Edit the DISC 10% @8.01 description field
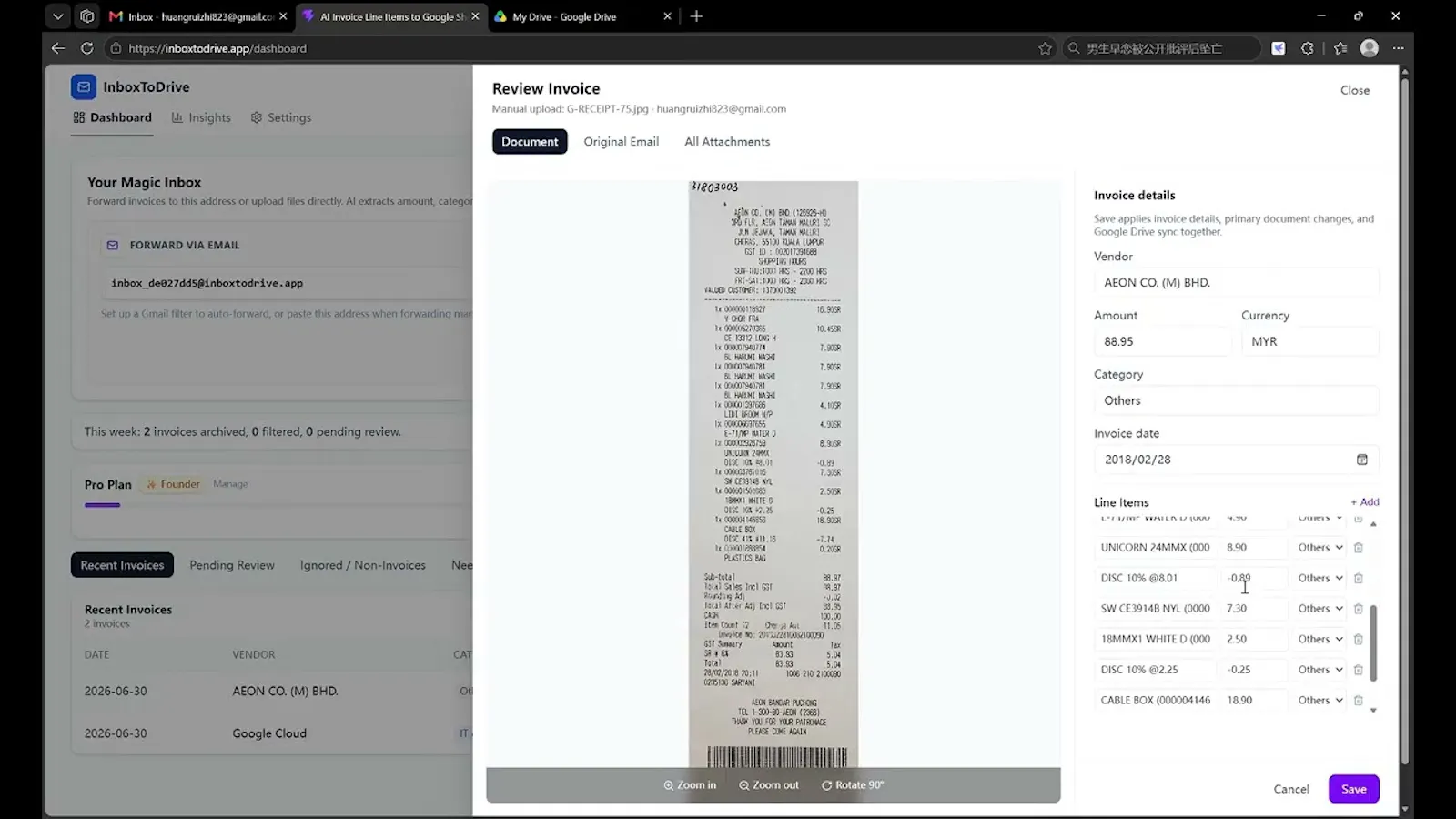1456x819 pixels. [x=1155, y=579]
